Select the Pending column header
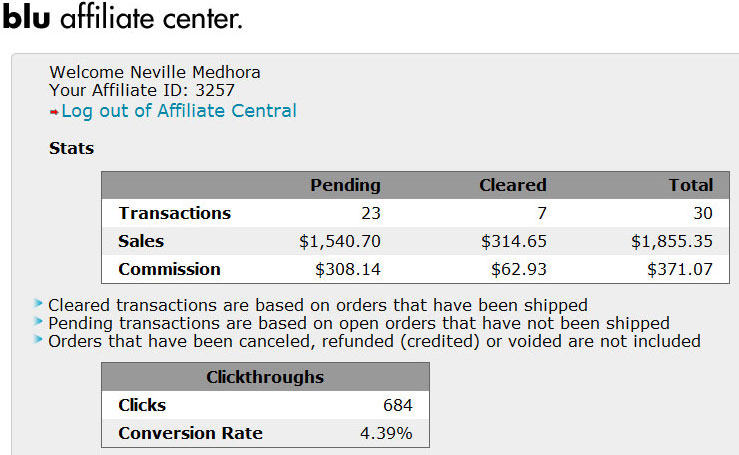The image size is (739, 455). coord(345,185)
